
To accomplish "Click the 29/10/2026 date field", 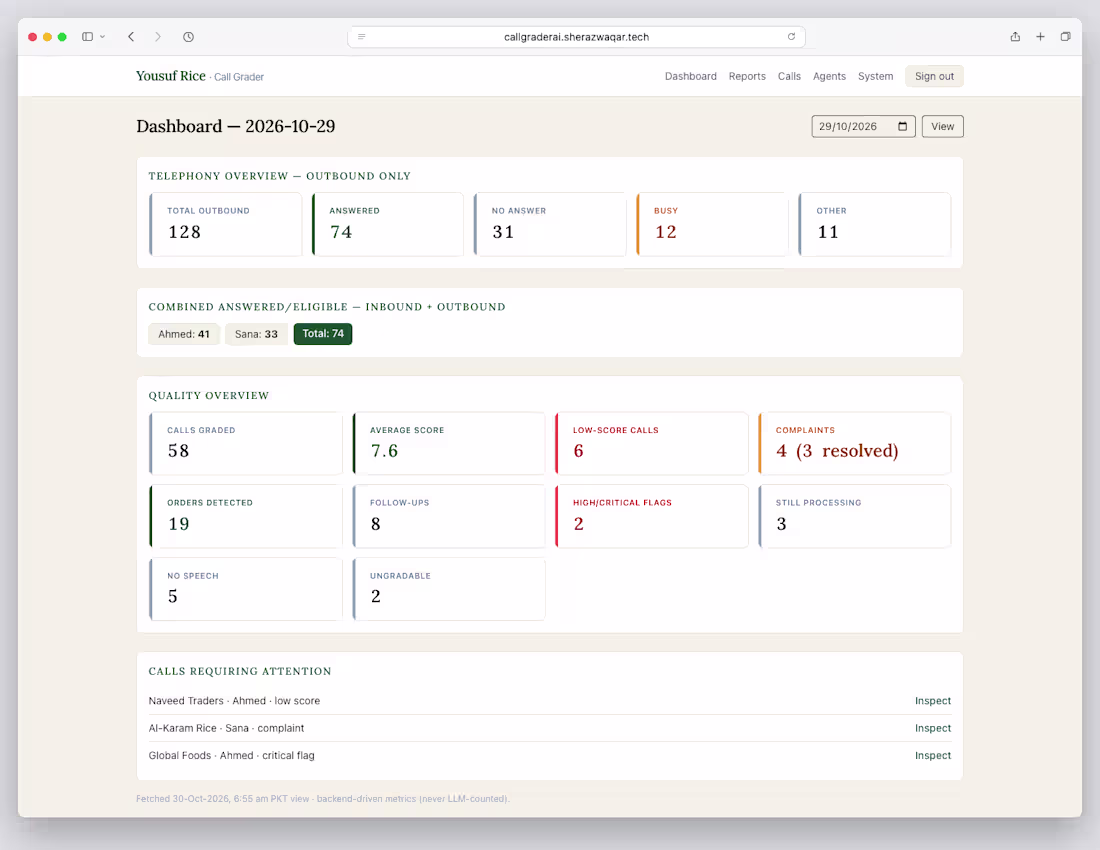I will (x=864, y=126).
